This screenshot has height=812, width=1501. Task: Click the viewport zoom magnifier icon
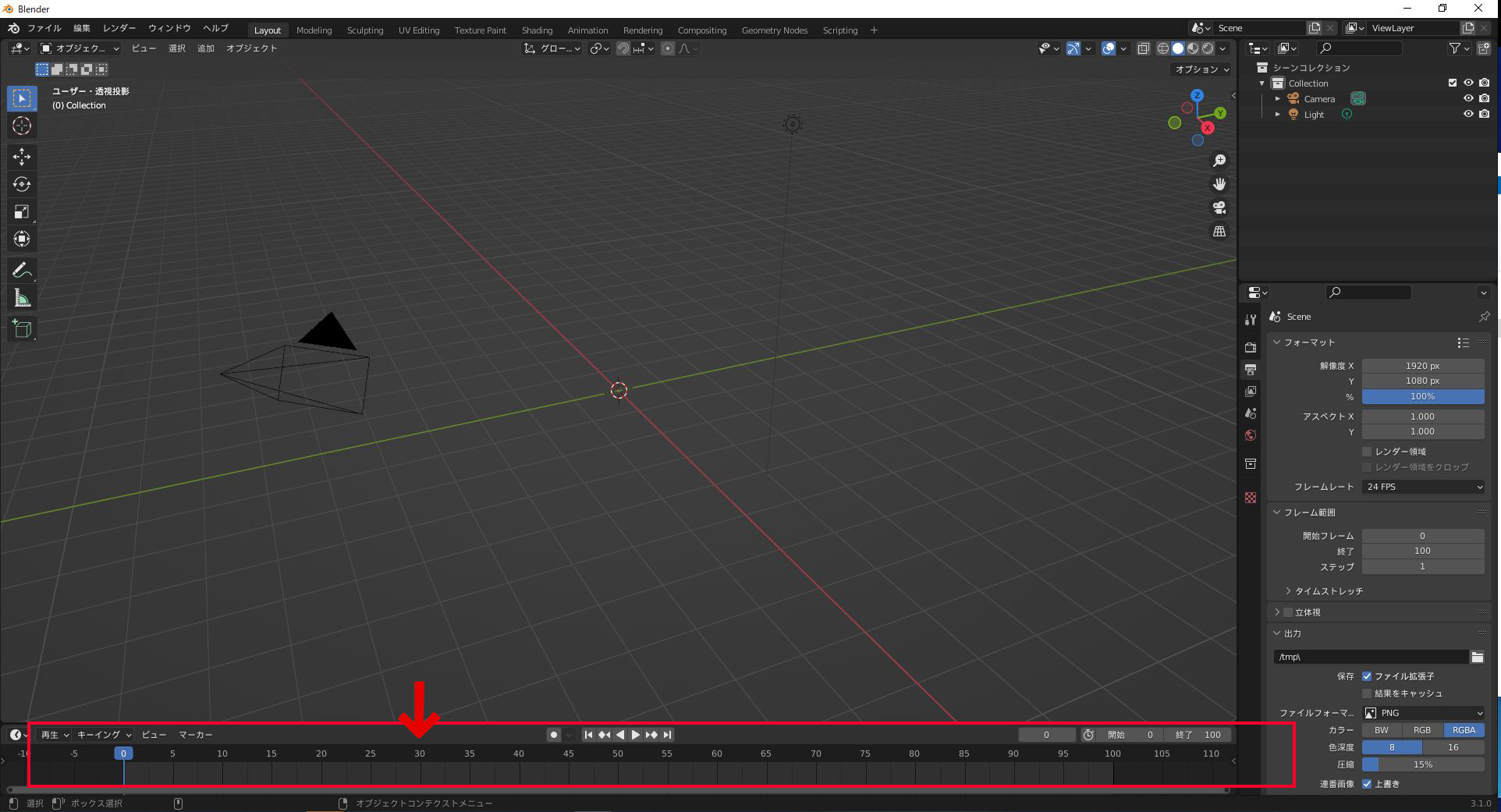[1219, 161]
